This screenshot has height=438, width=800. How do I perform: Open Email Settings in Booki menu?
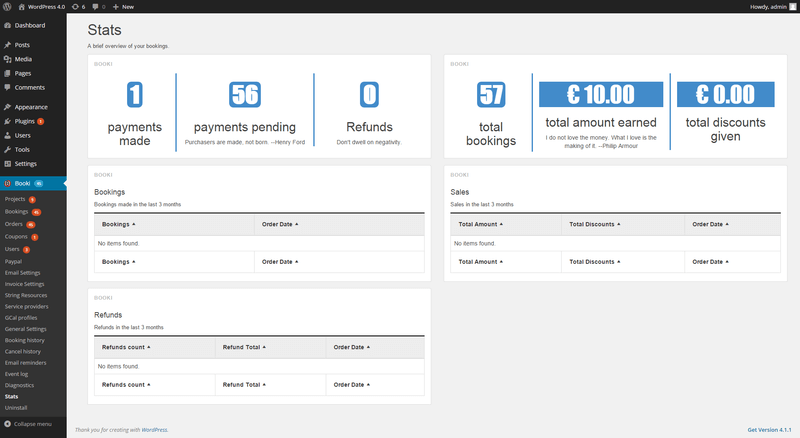coord(23,272)
